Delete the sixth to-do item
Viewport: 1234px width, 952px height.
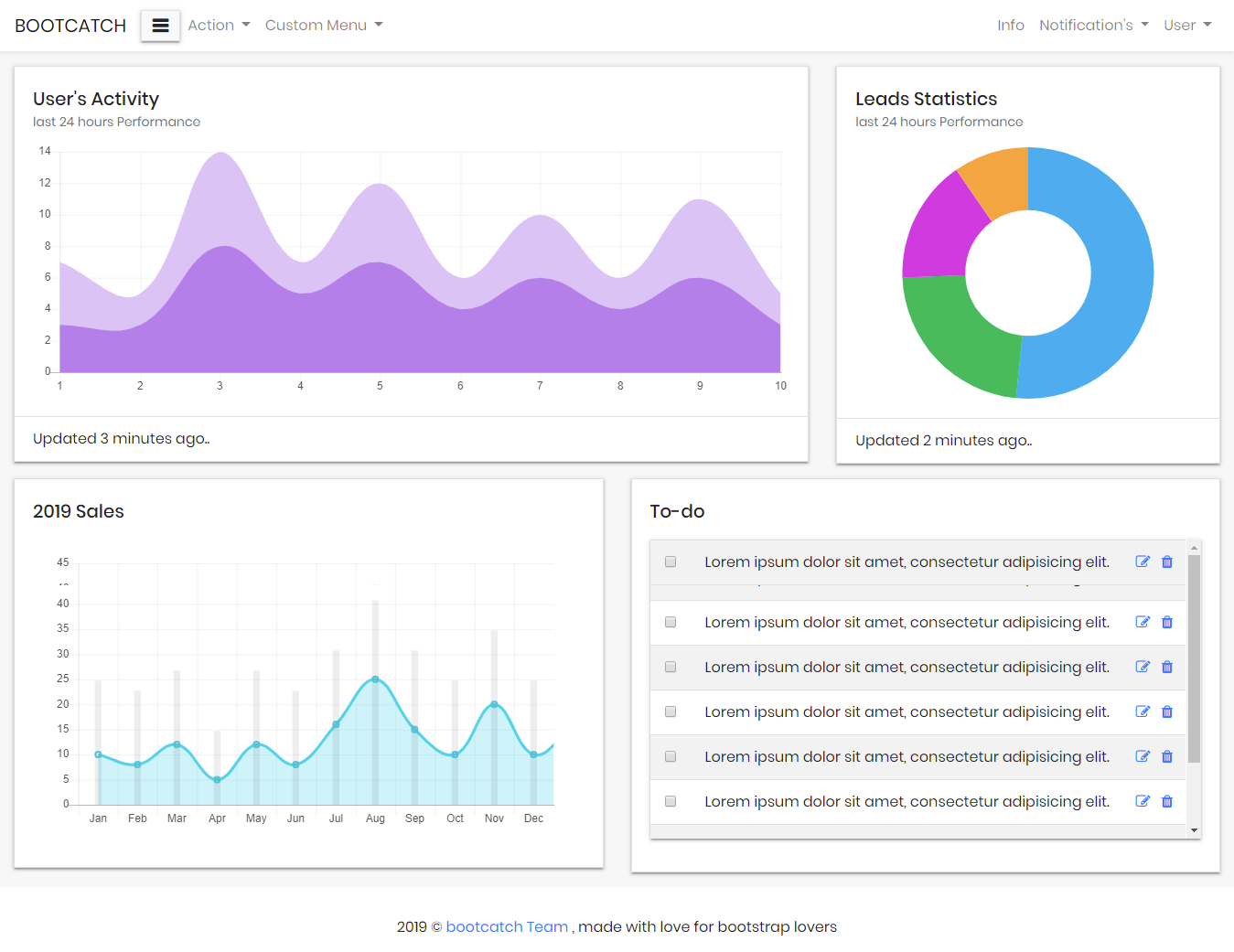(1167, 801)
